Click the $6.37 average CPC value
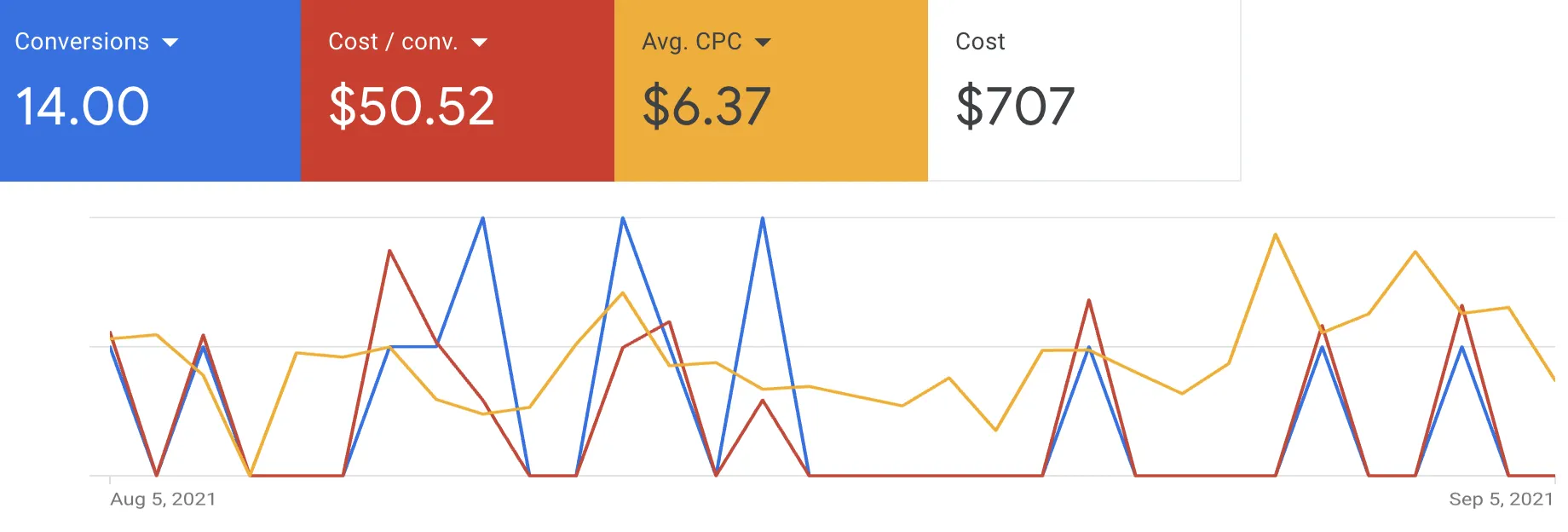The image size is (1568, 532). click(706, 107)
